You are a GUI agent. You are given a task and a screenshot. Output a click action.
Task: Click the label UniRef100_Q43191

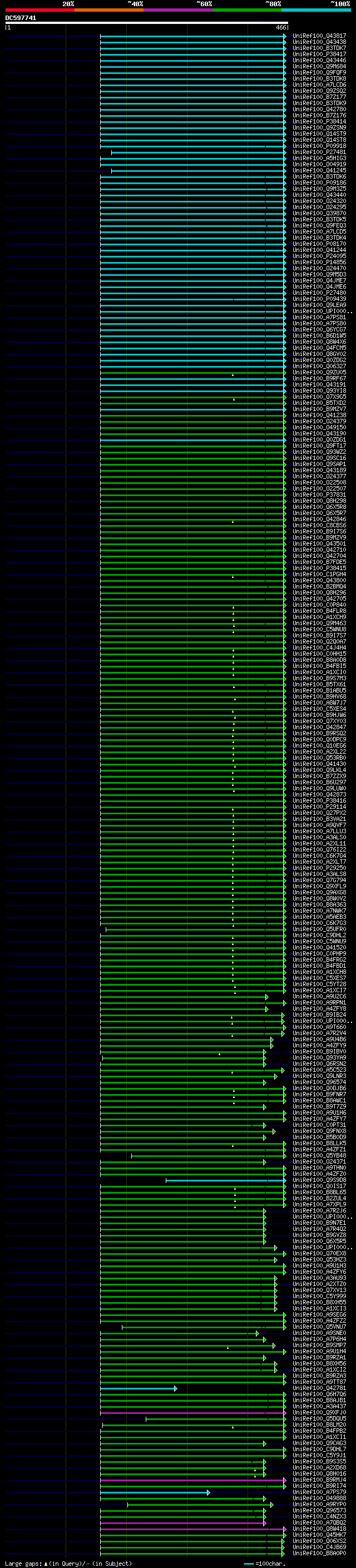tap(319, 385)
